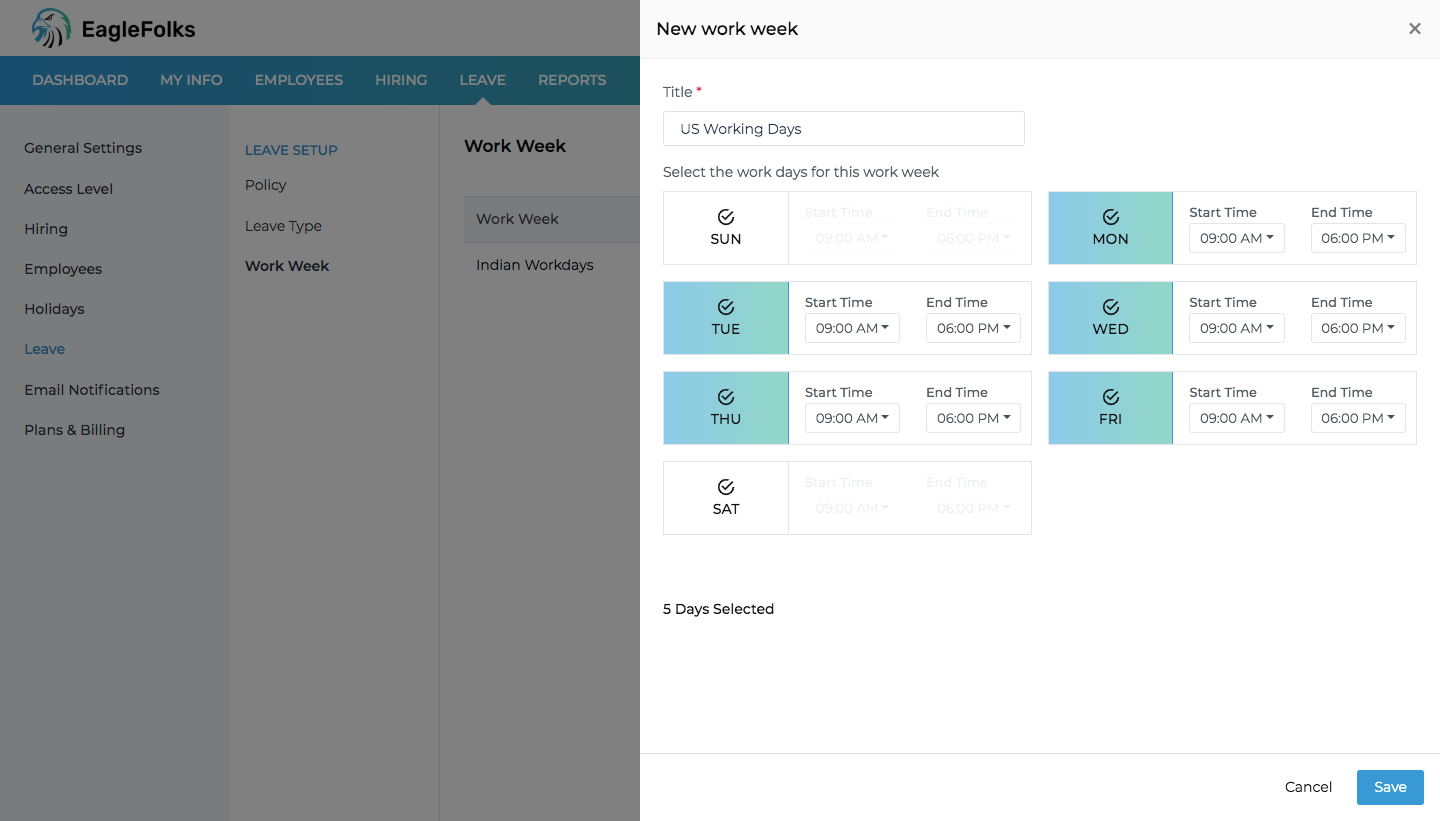1440x821 pixels.
Task: Toggle WED work day off
Action: tap(1110, 318)
